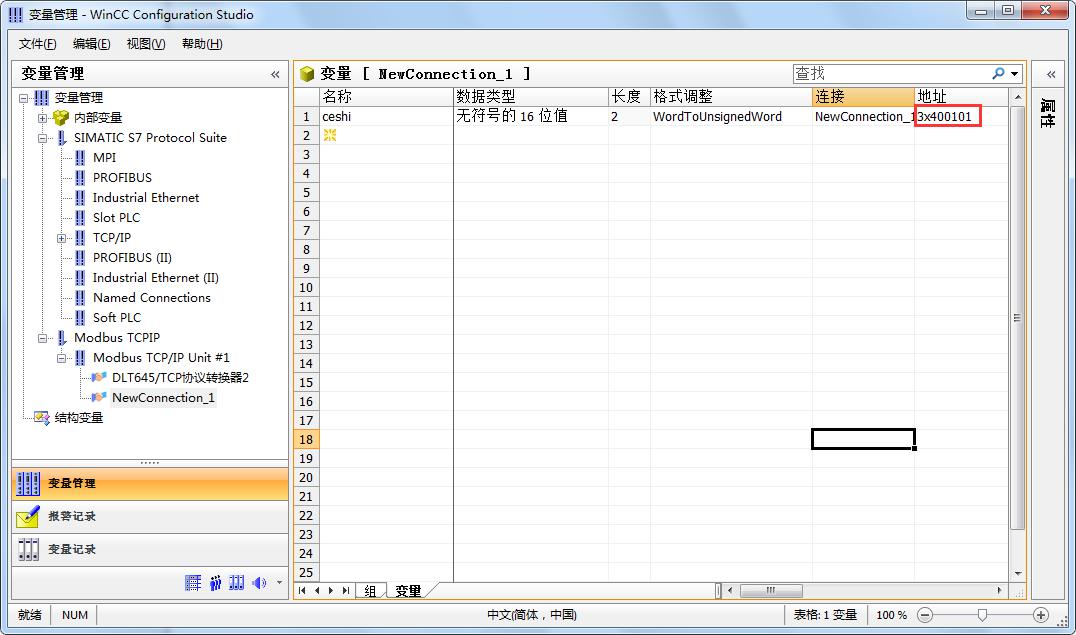This screenshot has height=635, width=1076.
Task: Collapse the navigation pane with double chevron
Action: pyautogui.click(x=275, y=74)
